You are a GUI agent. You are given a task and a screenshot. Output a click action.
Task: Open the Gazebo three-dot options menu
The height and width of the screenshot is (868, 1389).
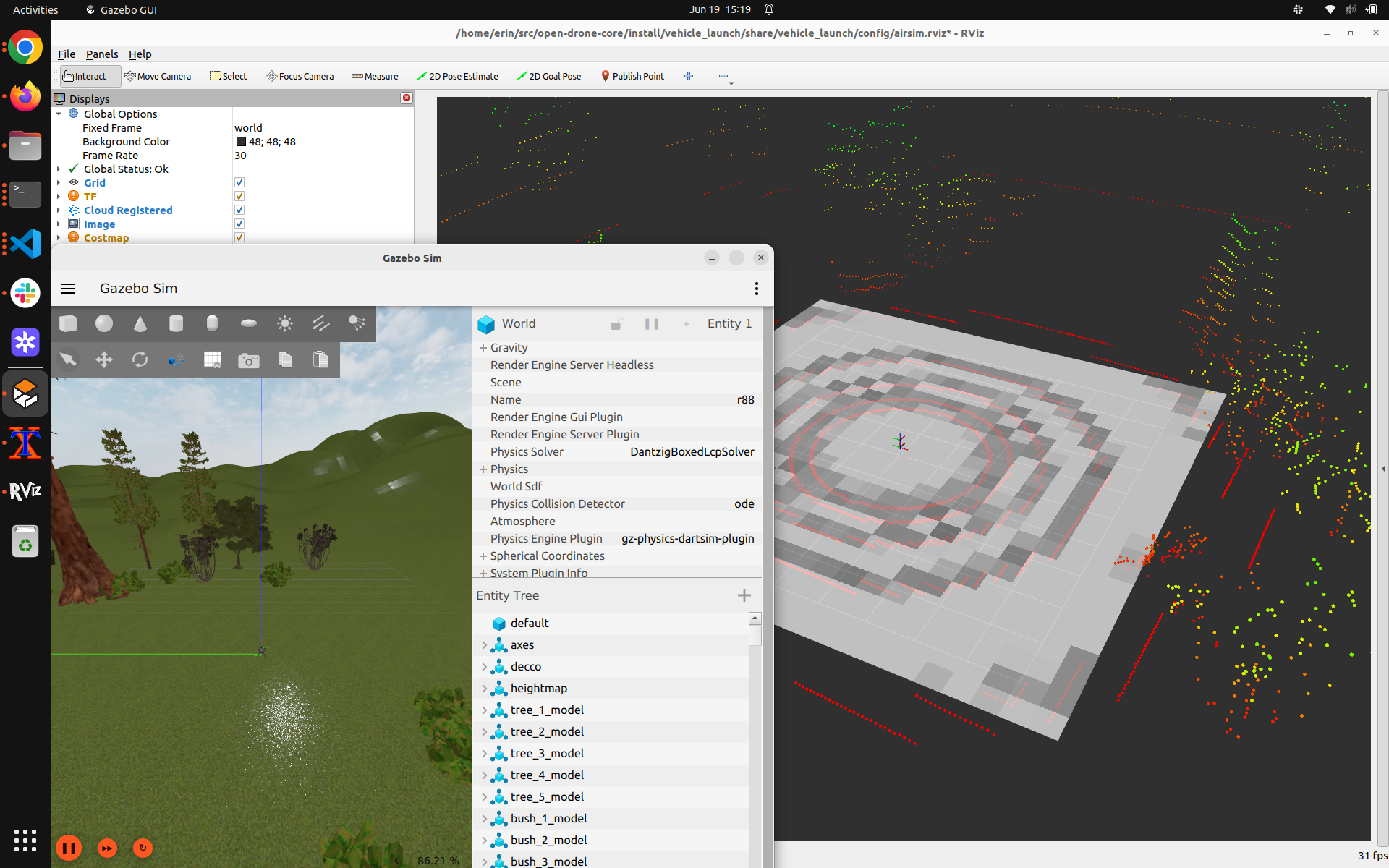(x=757, y=289)
